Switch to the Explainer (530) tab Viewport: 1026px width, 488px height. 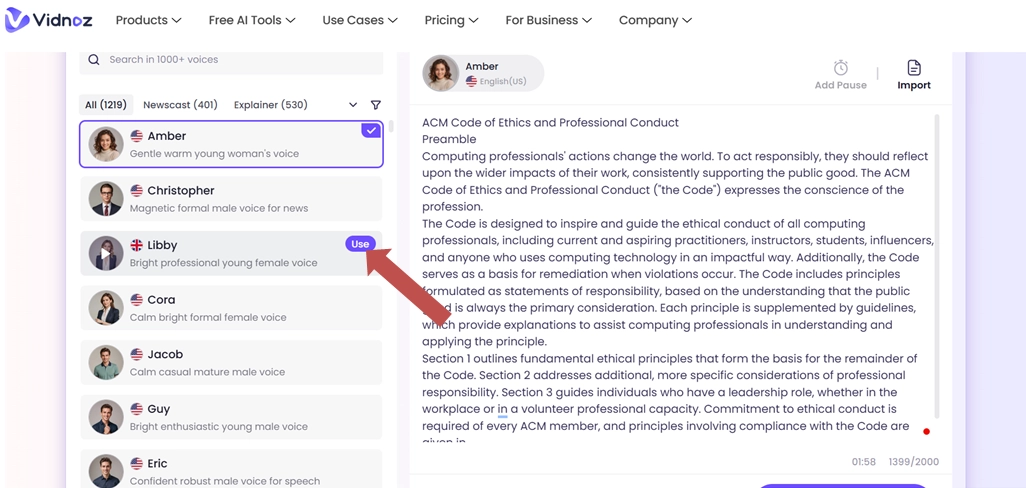(270, 105)
